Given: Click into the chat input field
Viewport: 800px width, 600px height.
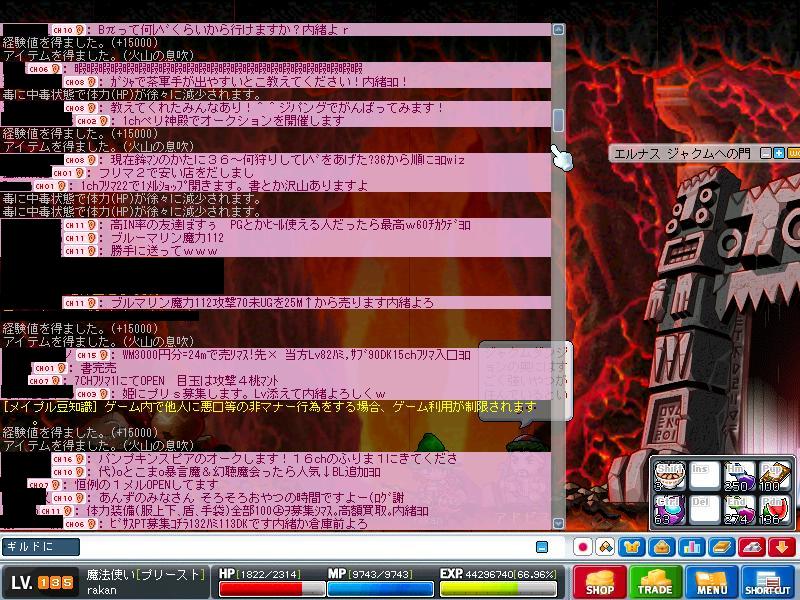Looking at the screenshot, I should click(x=306, y=547).
